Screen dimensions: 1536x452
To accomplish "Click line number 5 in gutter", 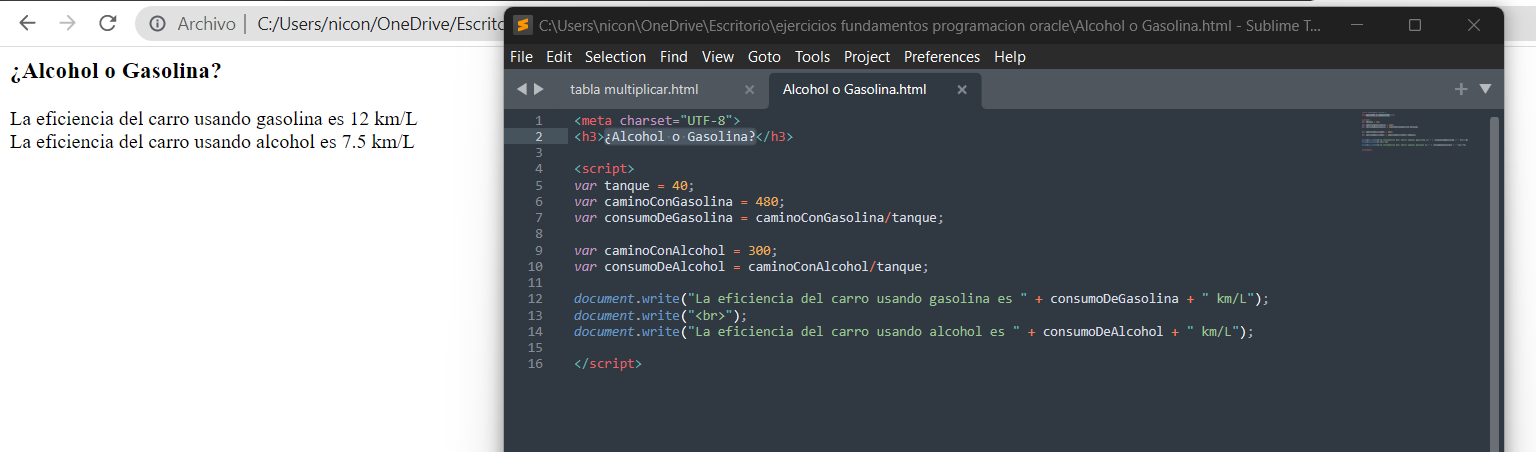I will pos(539,185).
